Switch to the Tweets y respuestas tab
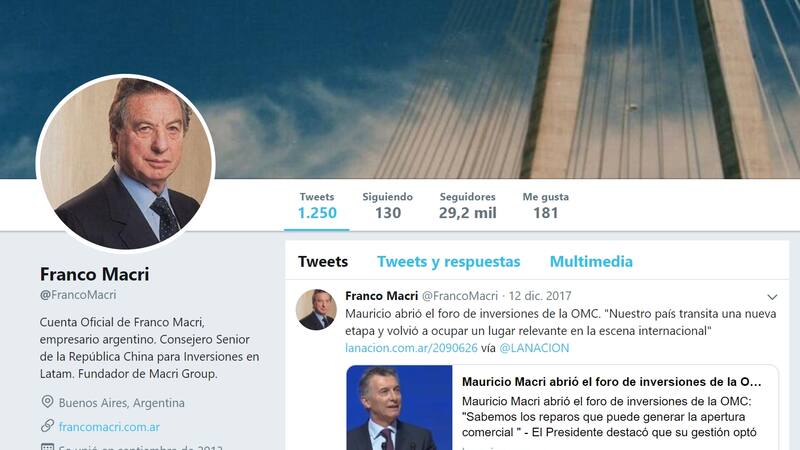Image resolution: width=800 pixels, height=450 pixels. click(448, 262)
